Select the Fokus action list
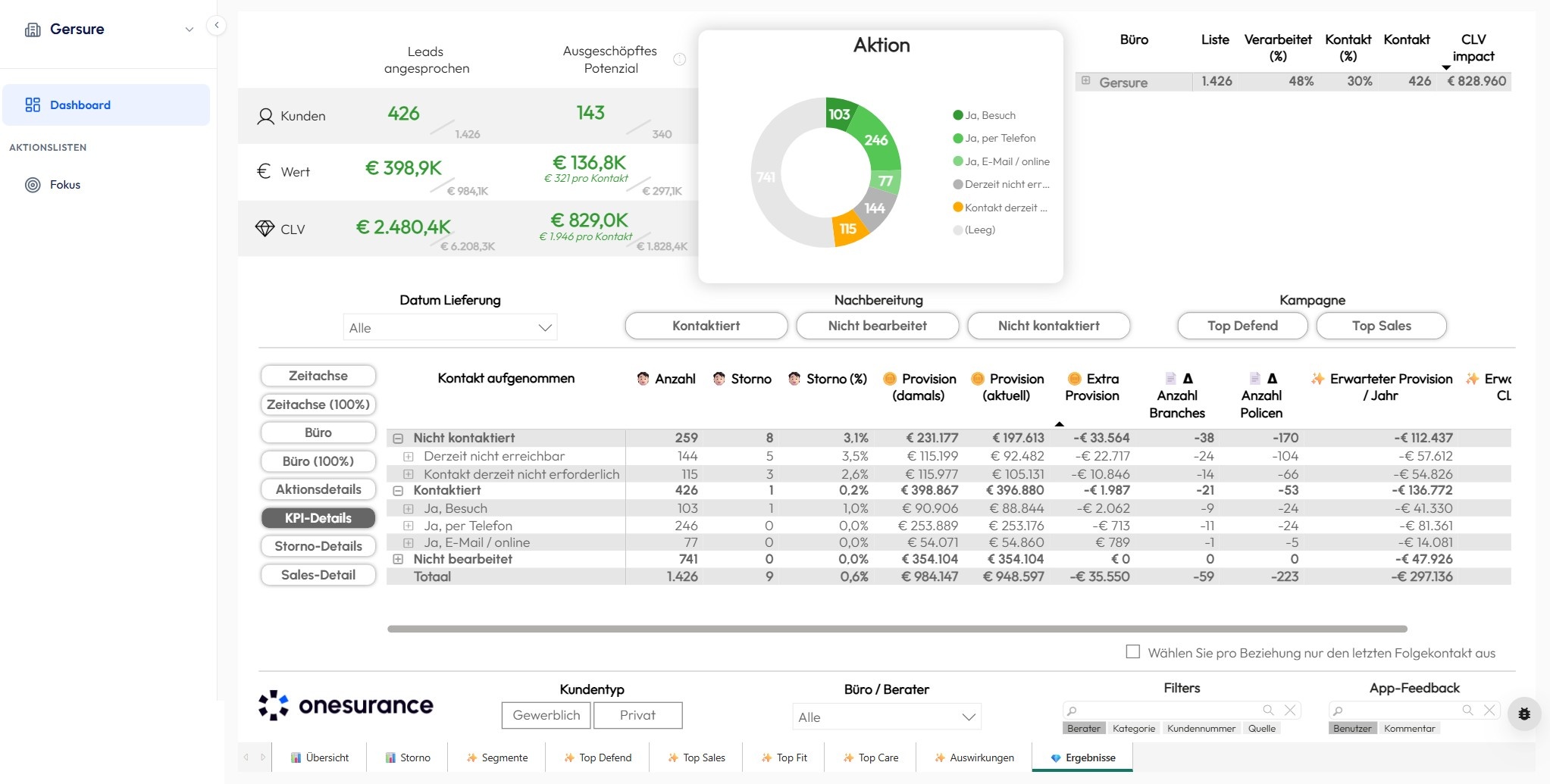This screenshot has height=784, width=1550. (x=65, y=184)
